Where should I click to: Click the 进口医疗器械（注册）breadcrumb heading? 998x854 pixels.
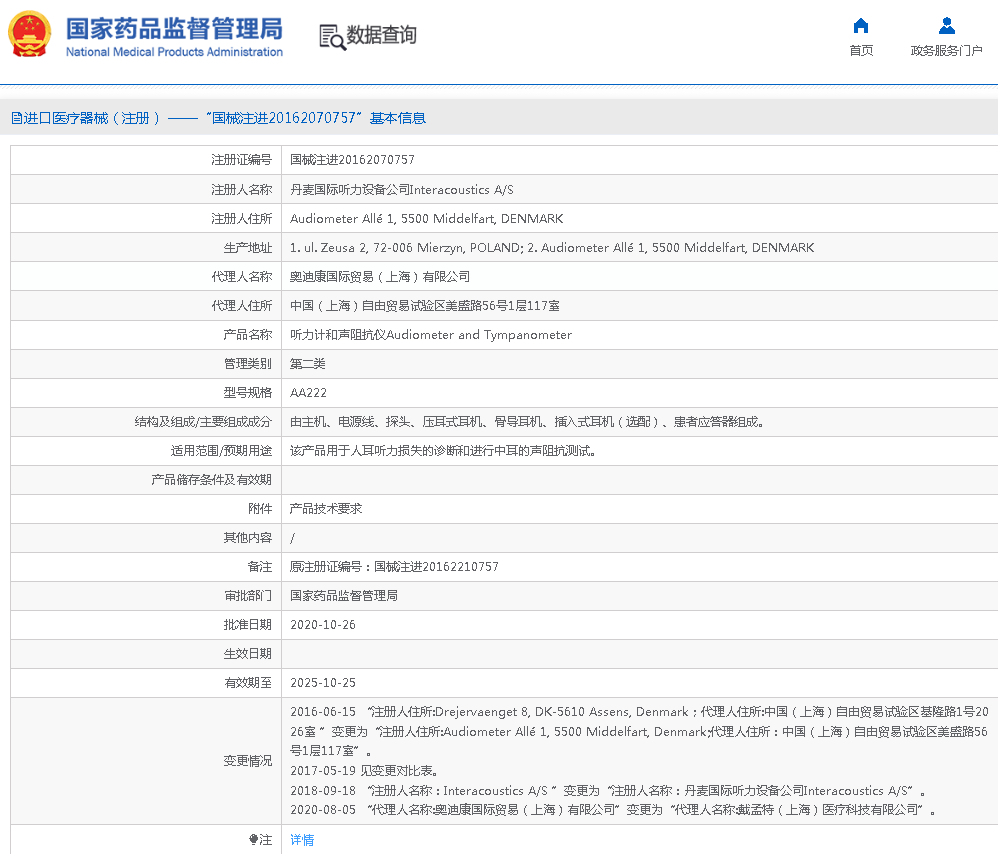pyautogui.click(x=92, y=118)
